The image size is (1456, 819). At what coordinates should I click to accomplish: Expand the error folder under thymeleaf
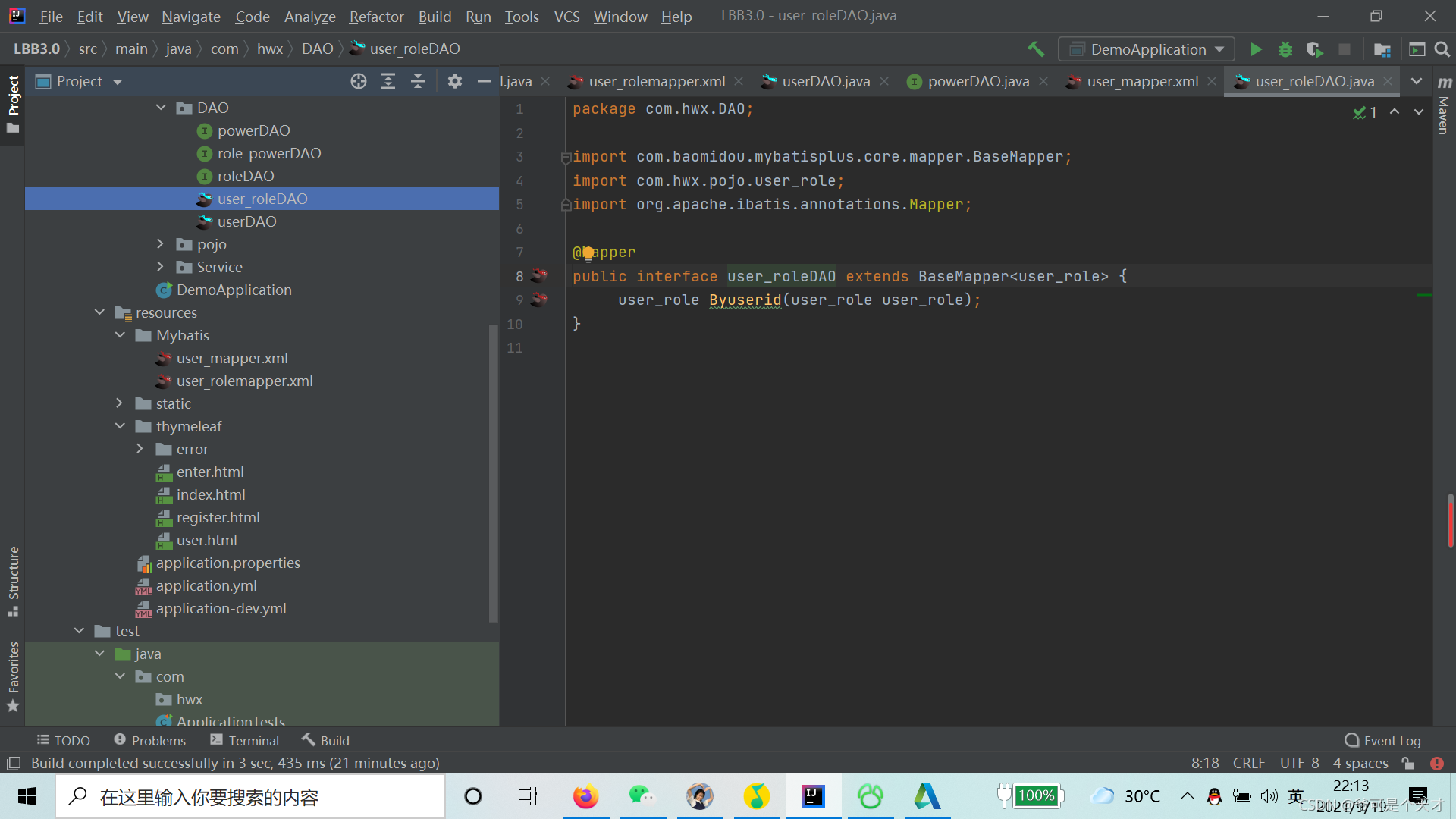[142, 448]
